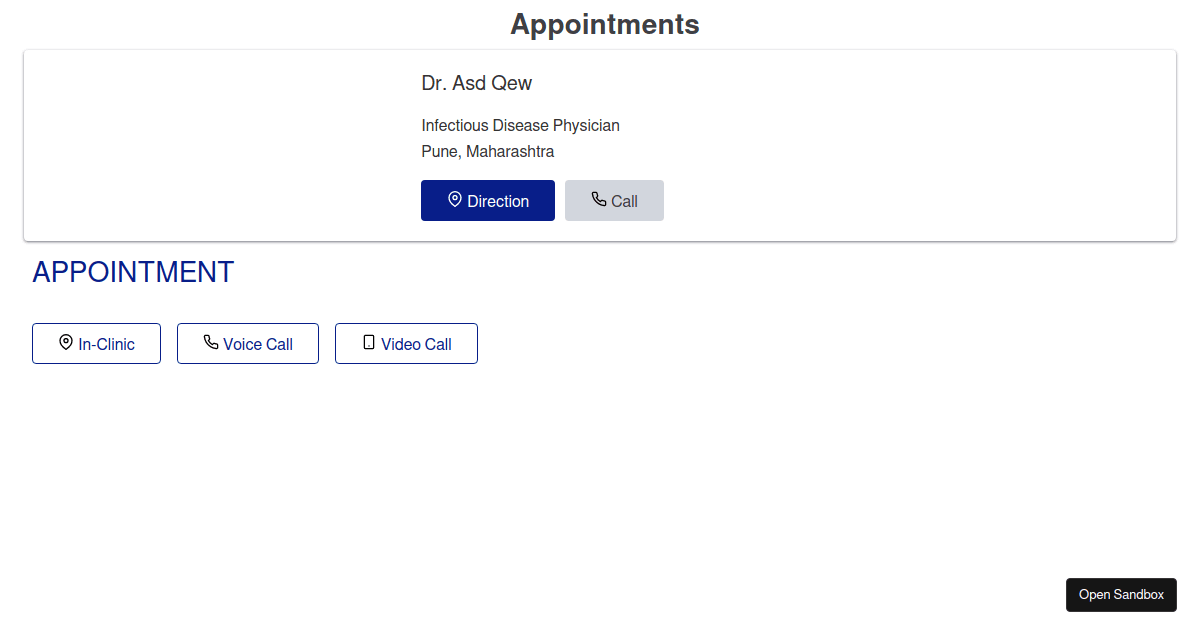
Task: Switch appointment mode to Voice Call
Action: [x=247, y=343]
